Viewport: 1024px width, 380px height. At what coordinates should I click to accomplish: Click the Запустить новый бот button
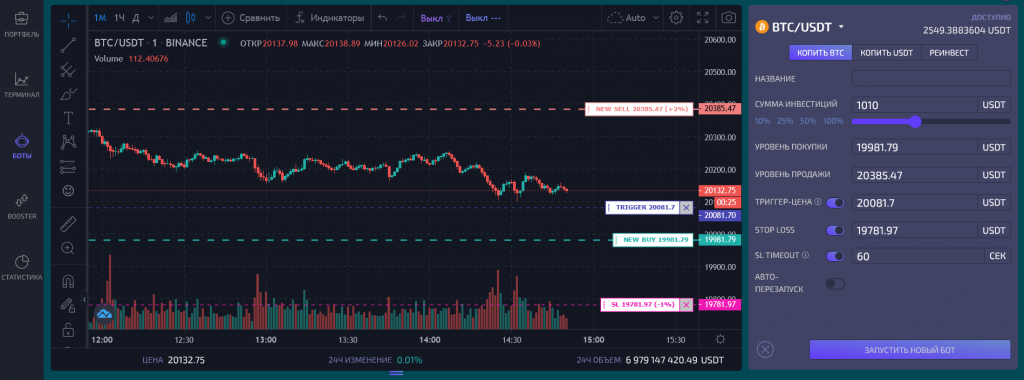pos(910,349)
